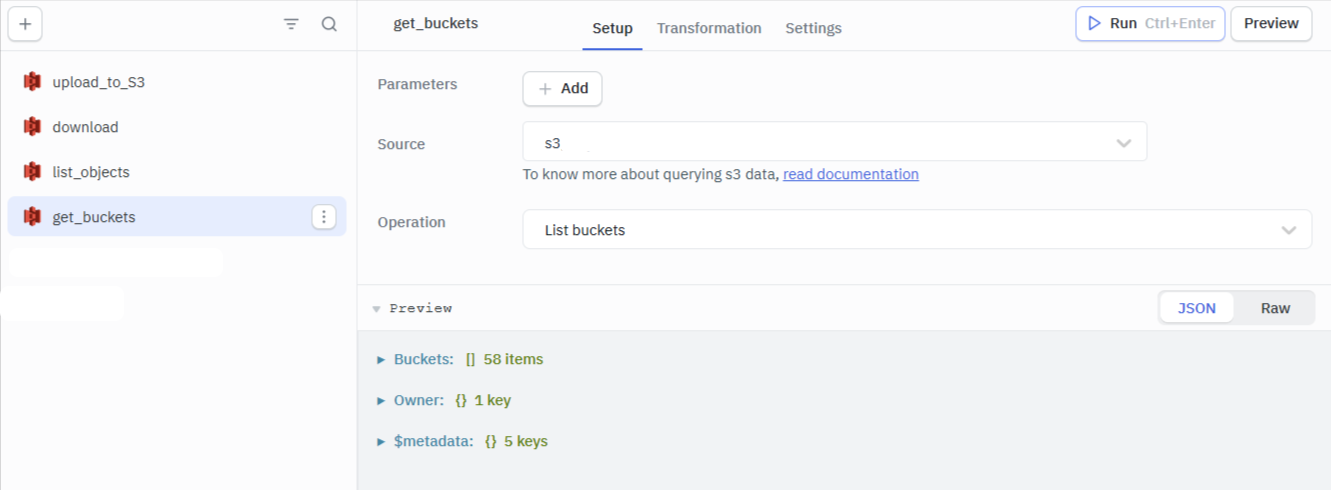Click the S3 icon beside download
Screen dimensions: 1331x490
pyautogui.click(x=32, y=127)
